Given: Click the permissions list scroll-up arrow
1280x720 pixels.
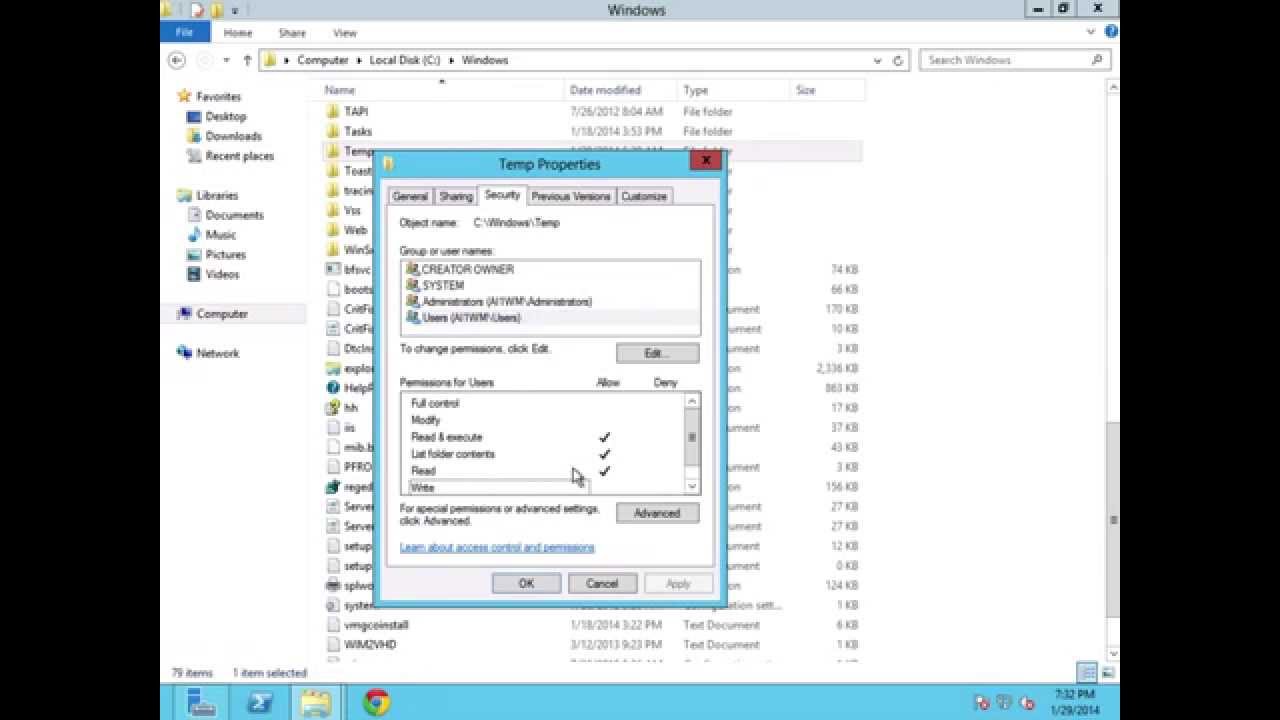Looking at the screenshot, I should click(691, 402).
